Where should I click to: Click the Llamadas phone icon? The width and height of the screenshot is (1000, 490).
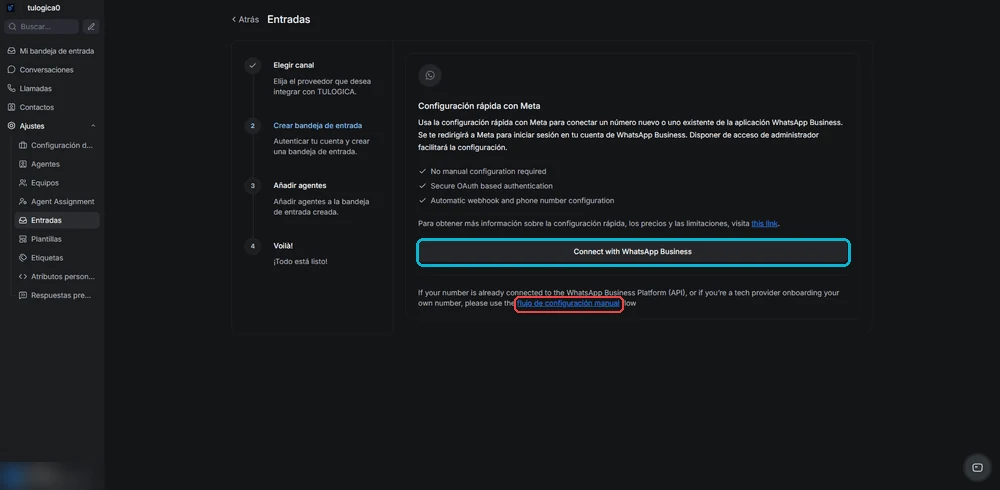click(11, 89)
